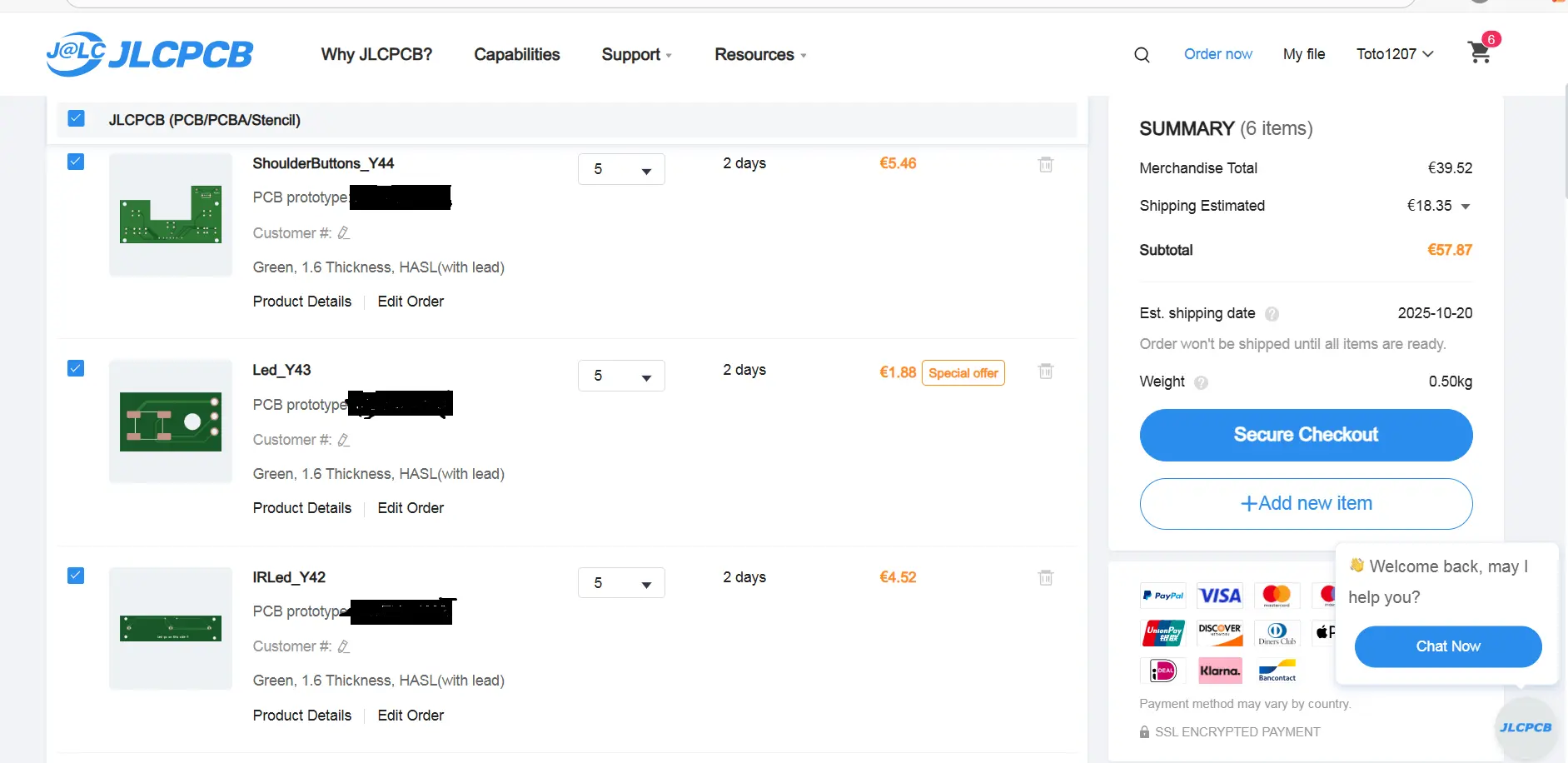Uncheck the Led_Y43 item checkbox

point(76,368)
